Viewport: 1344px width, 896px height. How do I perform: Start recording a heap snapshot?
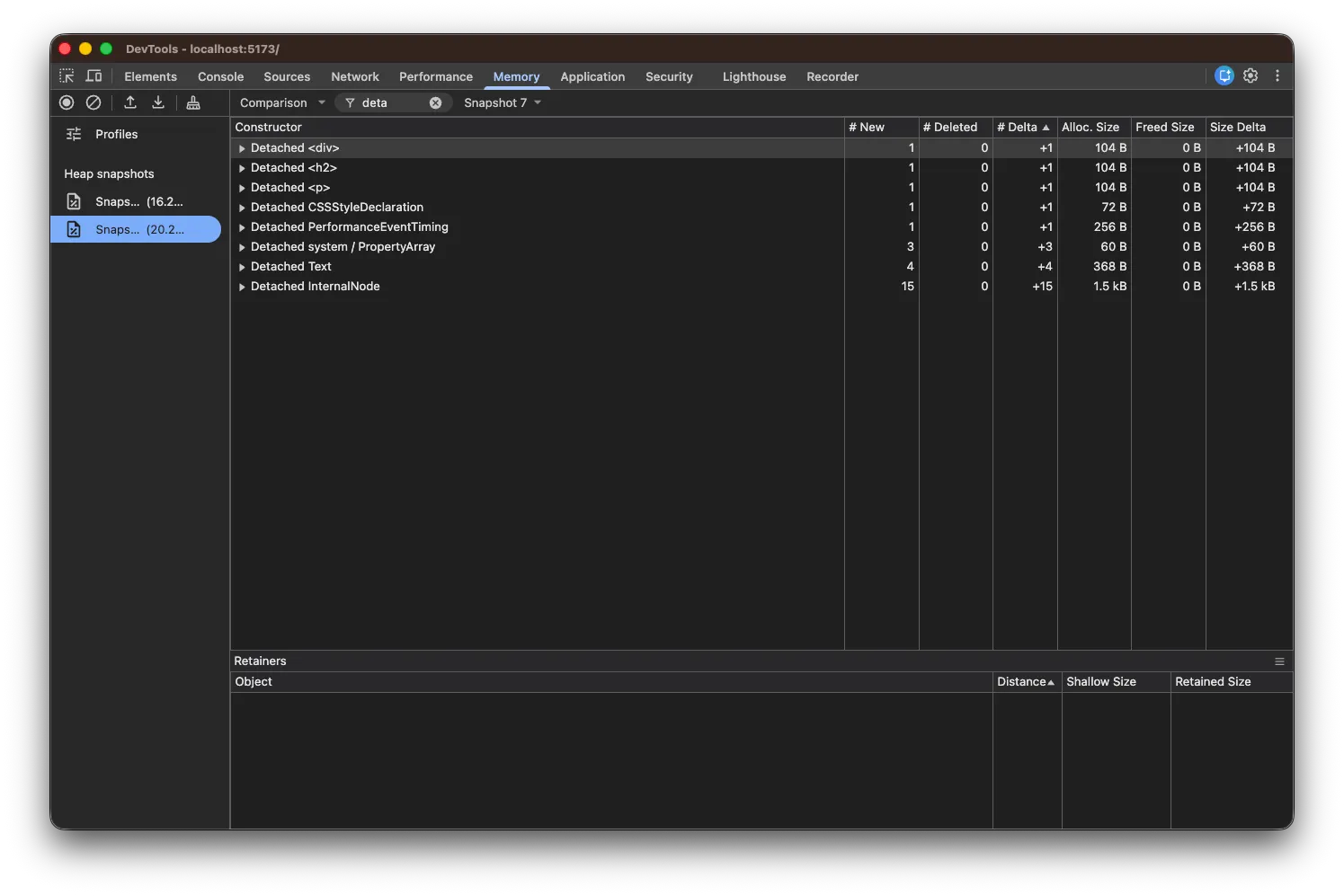pyautogui.click(x=67, y=102)
